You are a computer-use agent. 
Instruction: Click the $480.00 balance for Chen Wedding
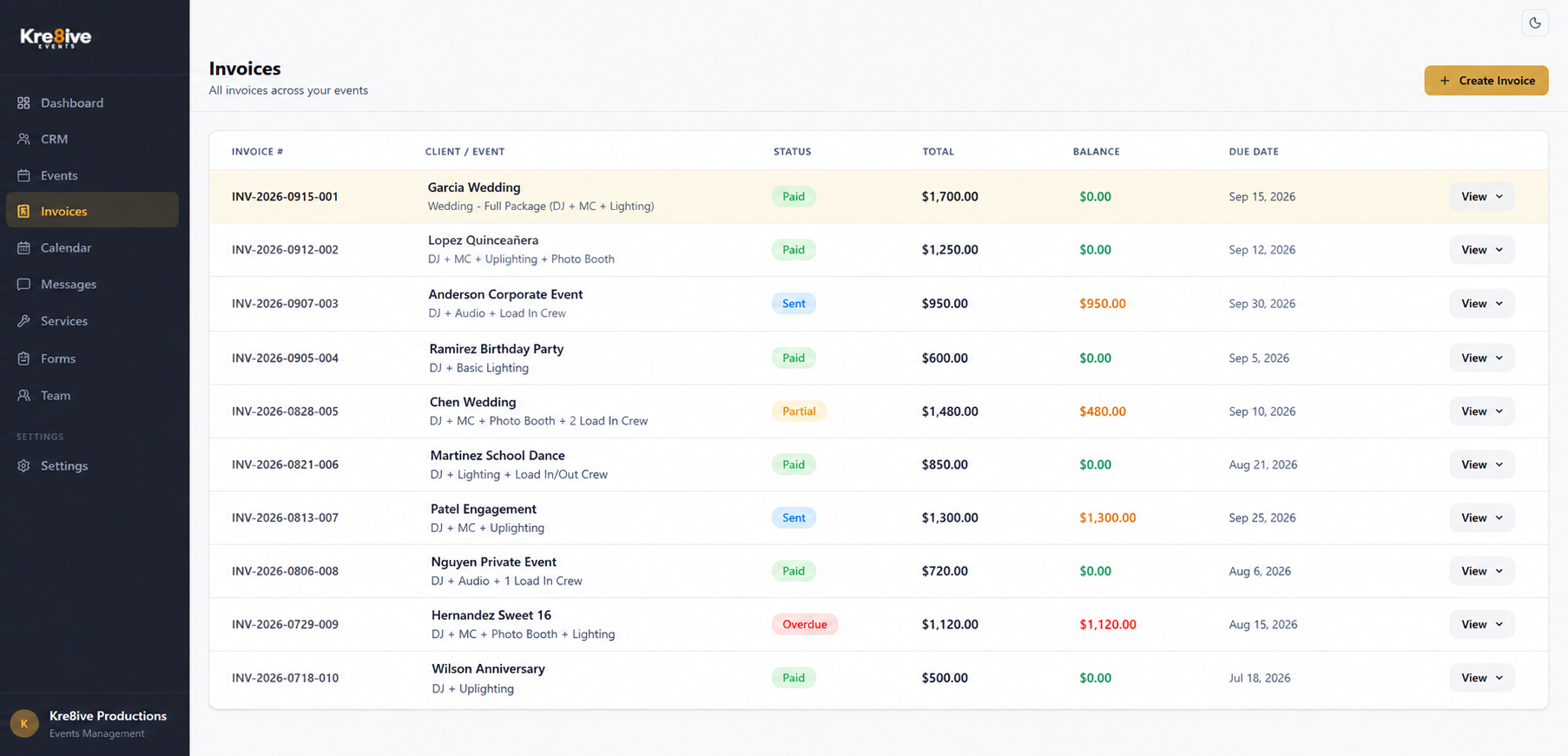click(1103, 411)
